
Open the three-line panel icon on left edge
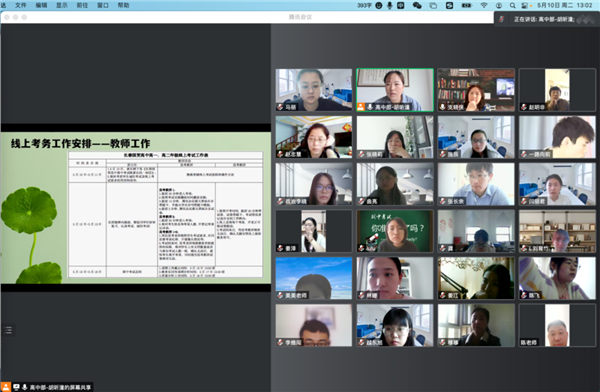click(x=8, y=330)
